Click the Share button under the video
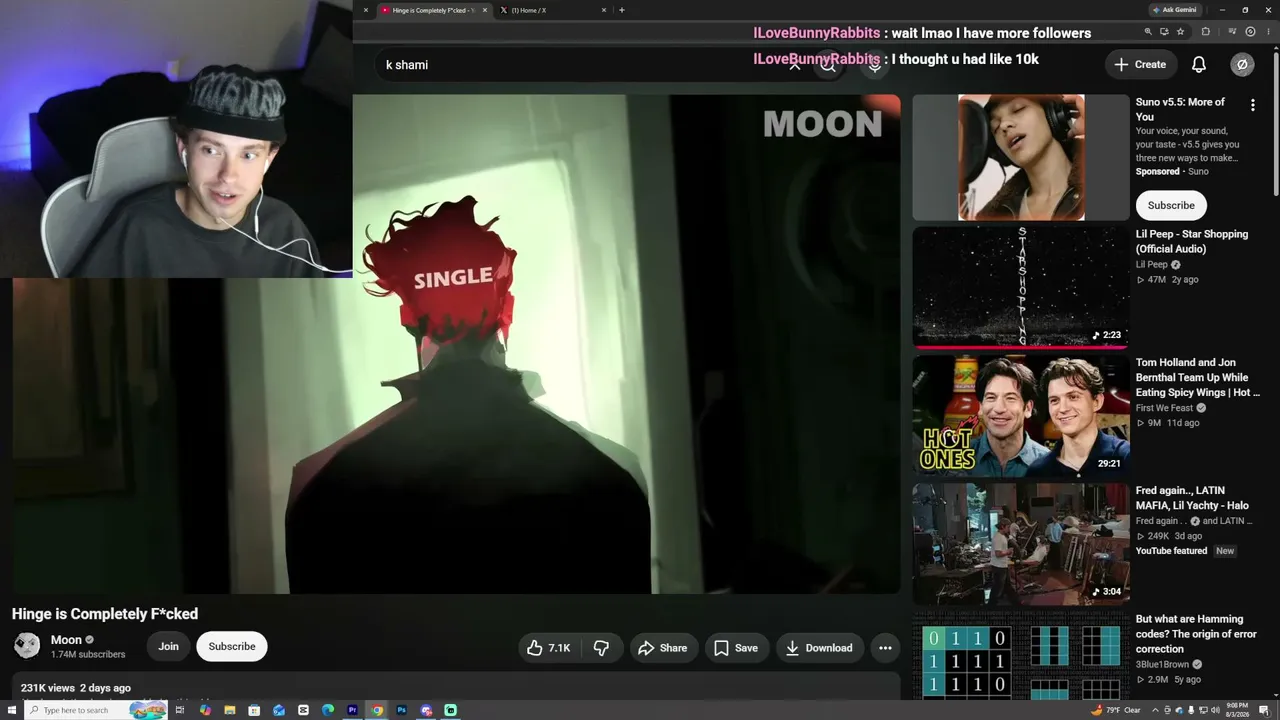1280x720 pixels. tap(663, 648)
